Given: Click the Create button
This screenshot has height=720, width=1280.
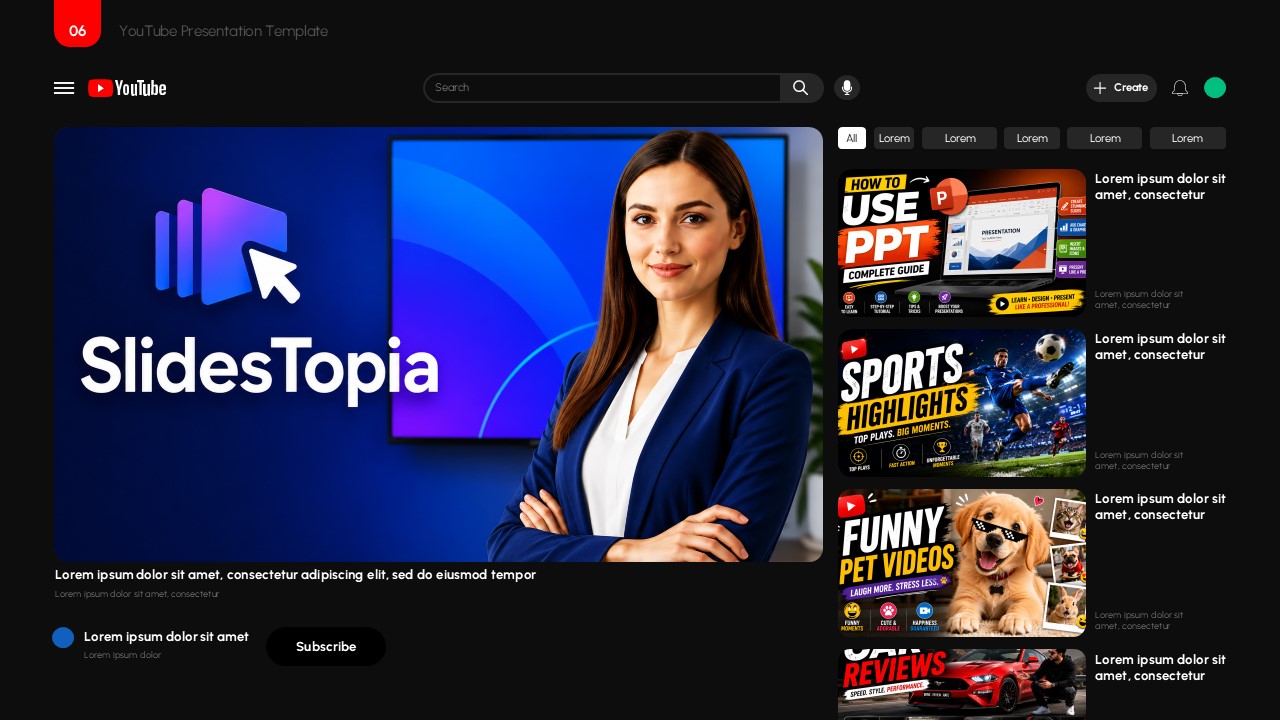Looking at the screenshot, I should (x=1121, y=88).
